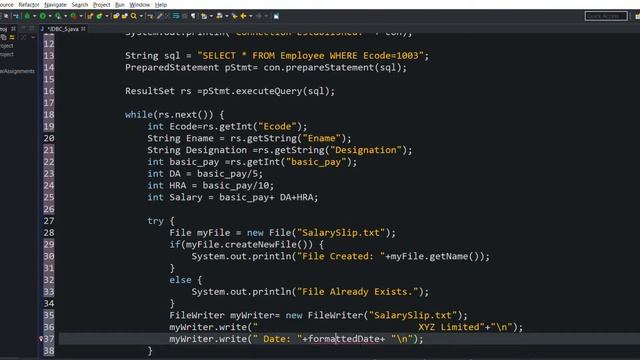Click the Search magnifier toolbar icon
Image resolution: width=640 pixels, height=360 pixels.
(x=134, y=16)
